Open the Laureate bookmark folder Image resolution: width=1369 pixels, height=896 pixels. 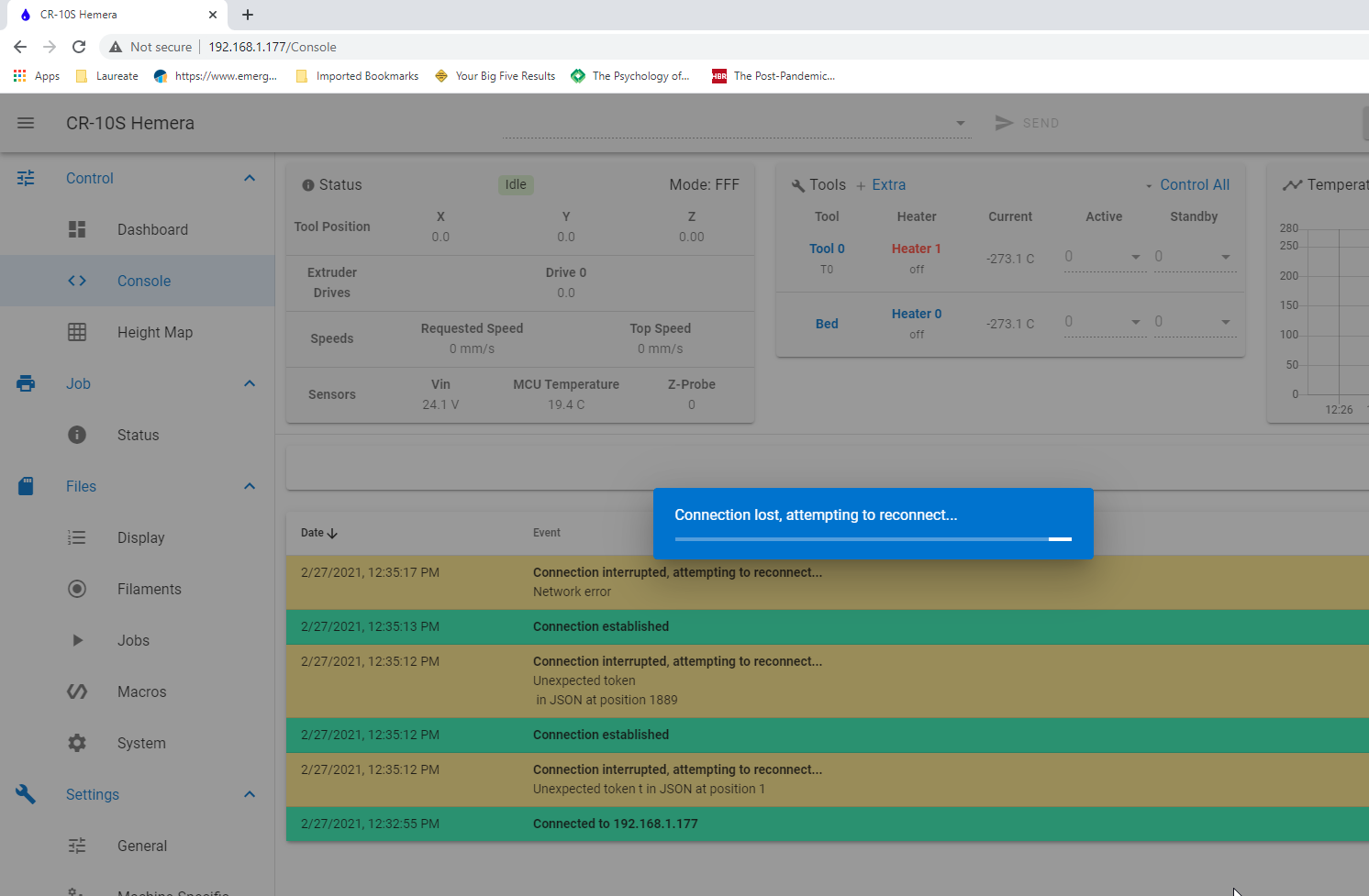107,76
